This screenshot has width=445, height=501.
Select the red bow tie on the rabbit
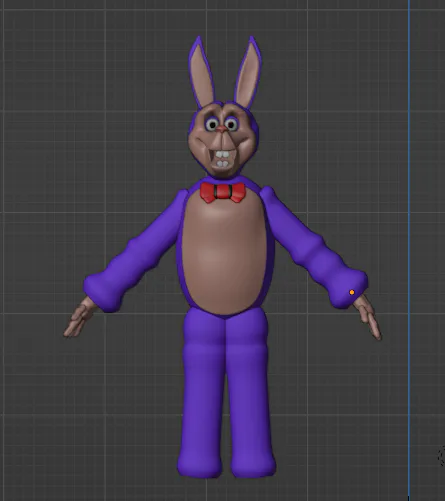coord(223,192)
